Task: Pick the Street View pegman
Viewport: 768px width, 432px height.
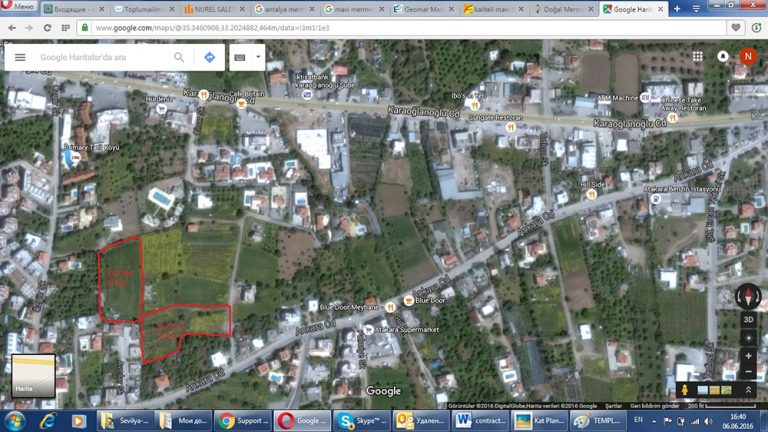Action: click(685, 389)
